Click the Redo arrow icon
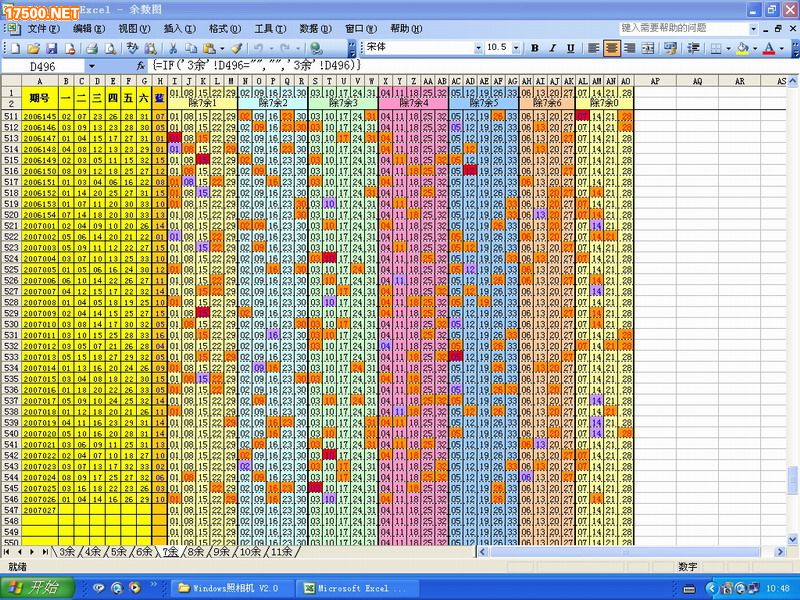800x600 pixels. [285, 48]
